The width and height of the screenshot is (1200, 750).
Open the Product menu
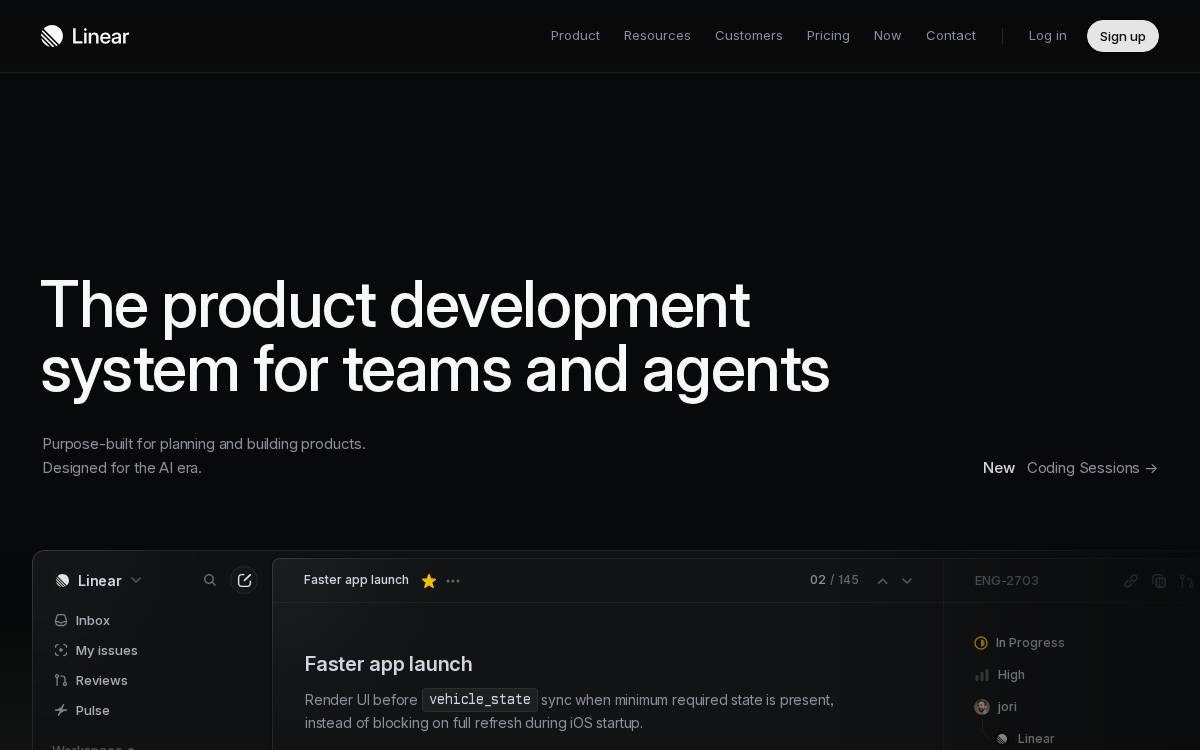tap(575, 36)
